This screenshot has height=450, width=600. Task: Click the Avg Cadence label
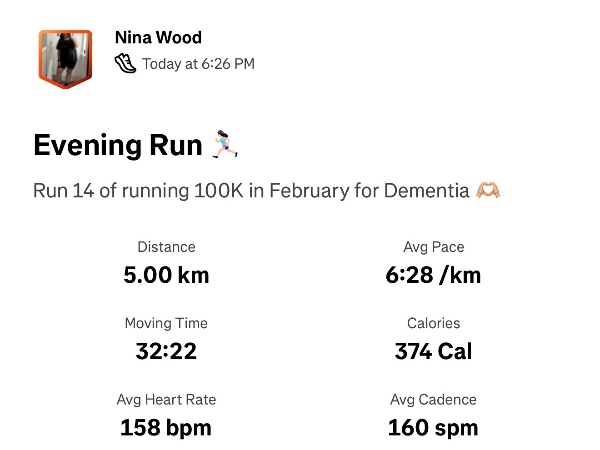[433, 399]
